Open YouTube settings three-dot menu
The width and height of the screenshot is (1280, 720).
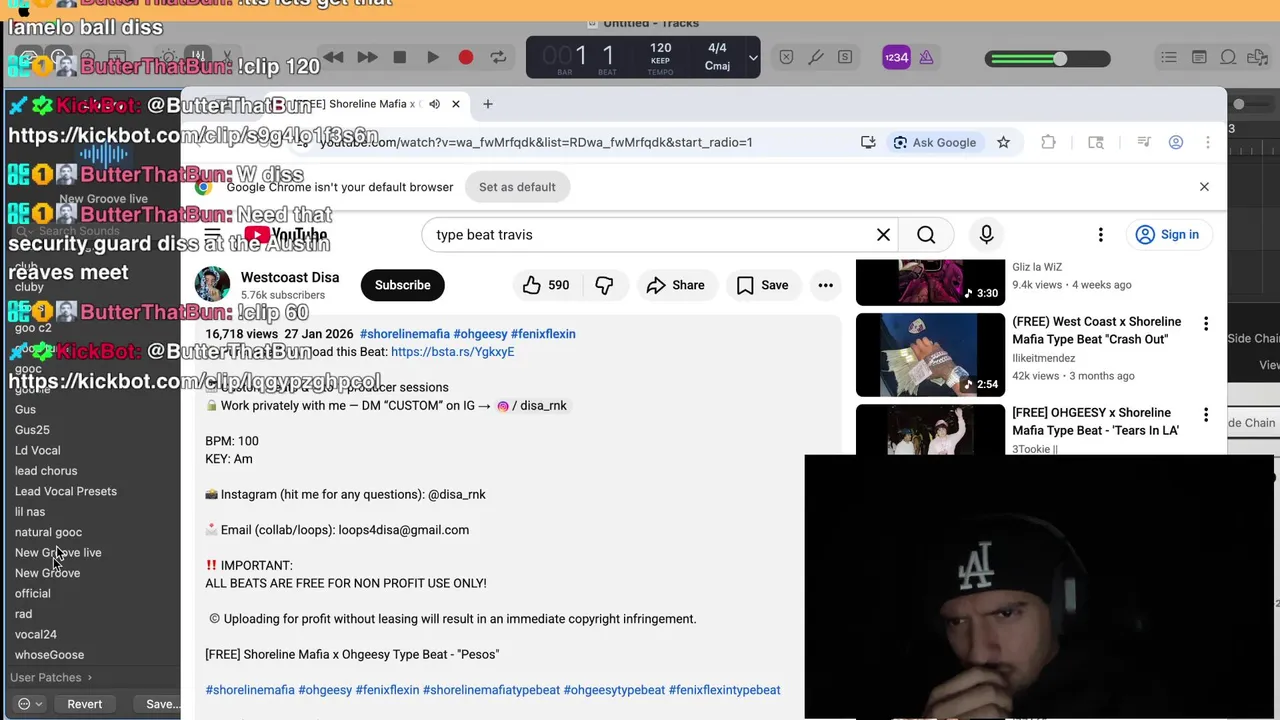tap(1100, 235)
